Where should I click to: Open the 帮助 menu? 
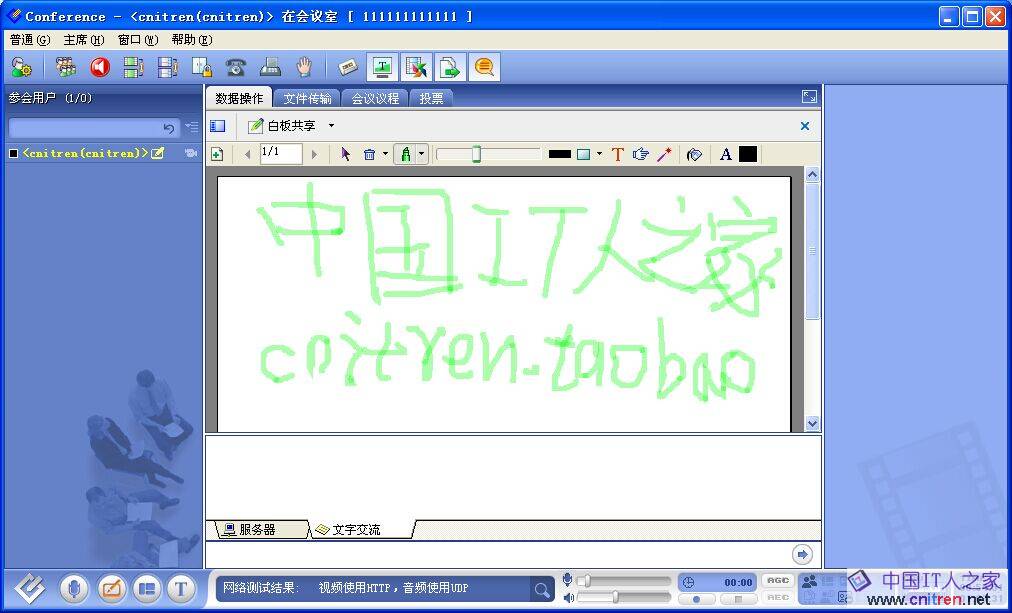192,40
